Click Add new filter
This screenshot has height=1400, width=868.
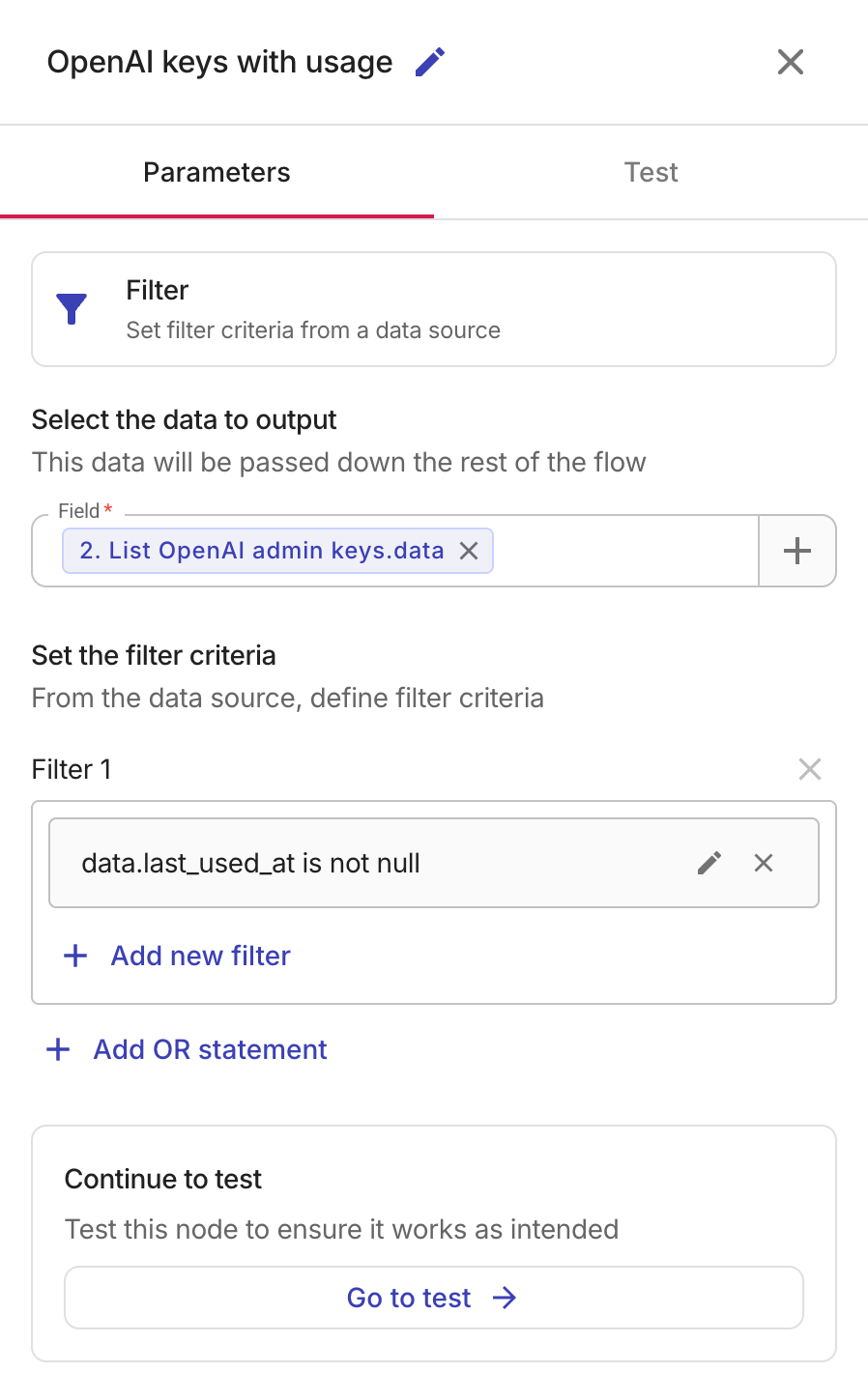(x=177, y=956)
